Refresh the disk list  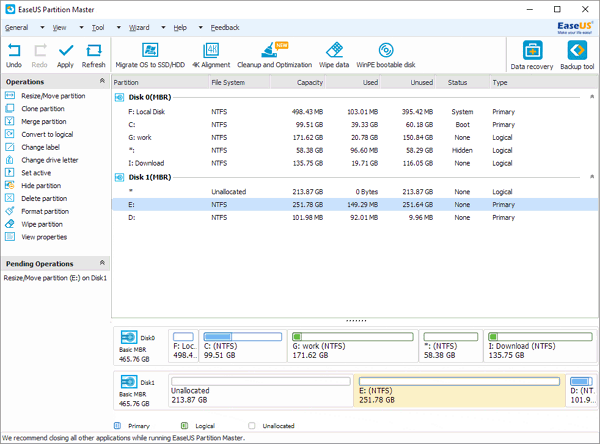click(x=93, y=55)
